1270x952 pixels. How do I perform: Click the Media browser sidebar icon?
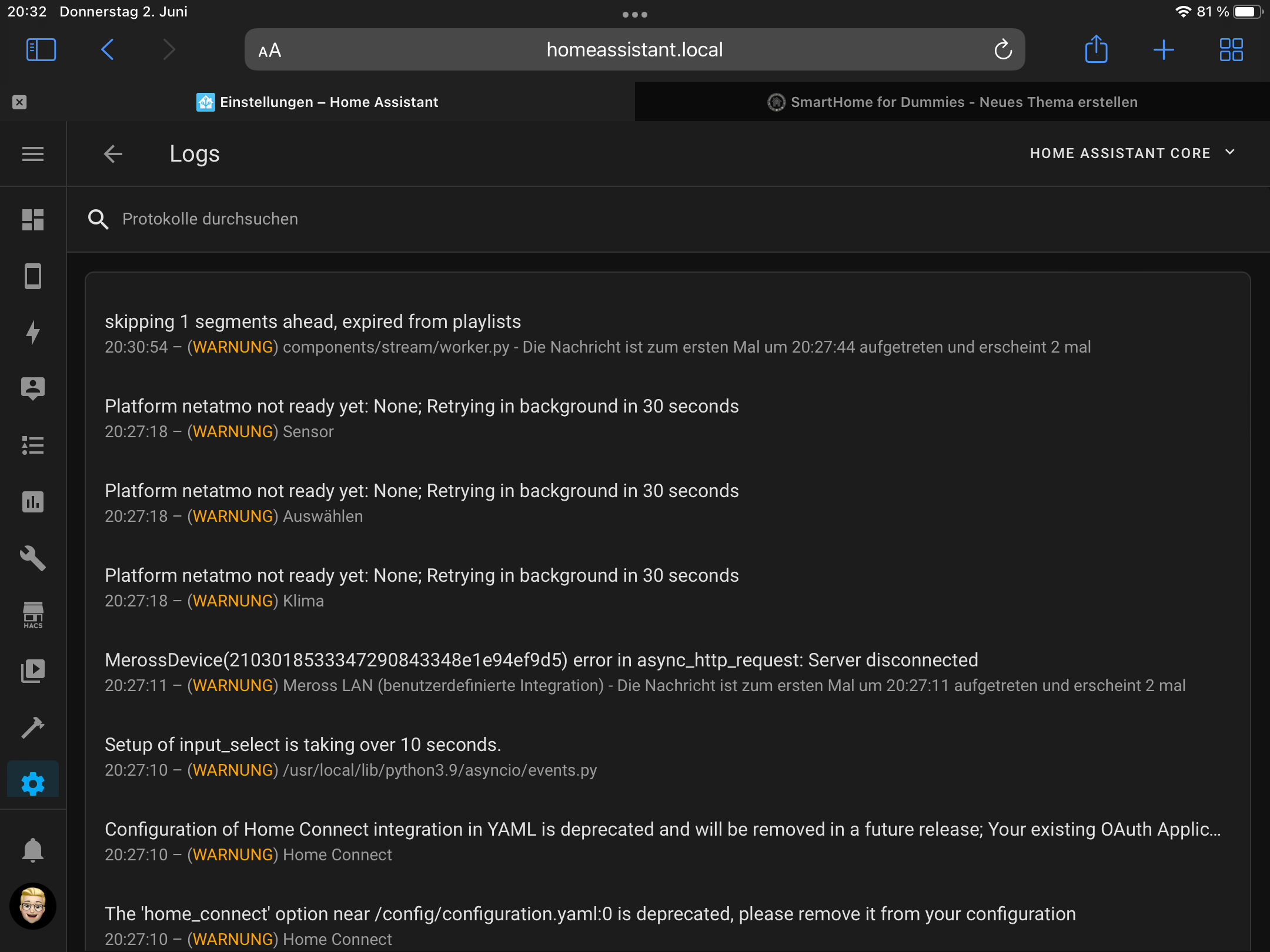pos(33,671)
